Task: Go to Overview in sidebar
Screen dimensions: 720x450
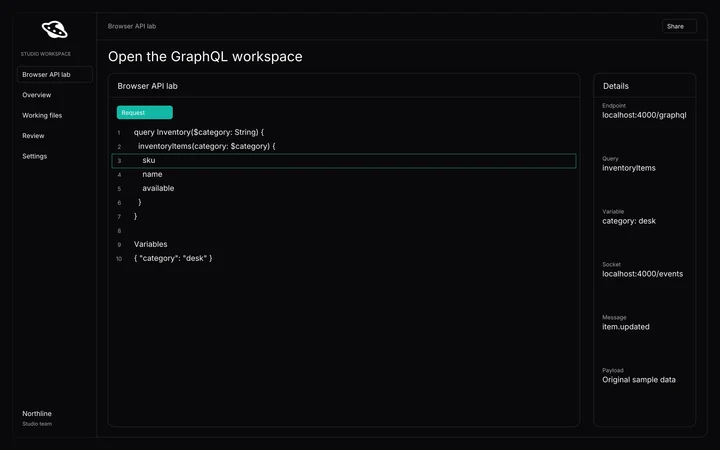Action: point(37,95)
